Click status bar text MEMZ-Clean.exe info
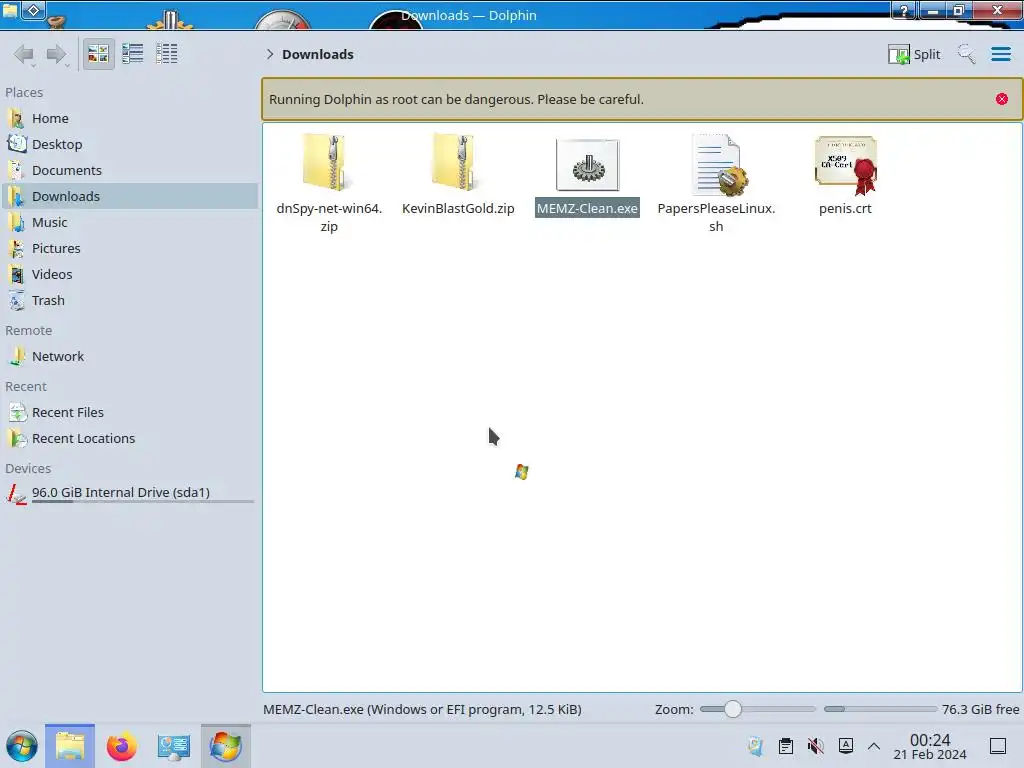The image size is (1024, 768). [x=422, y=709]
